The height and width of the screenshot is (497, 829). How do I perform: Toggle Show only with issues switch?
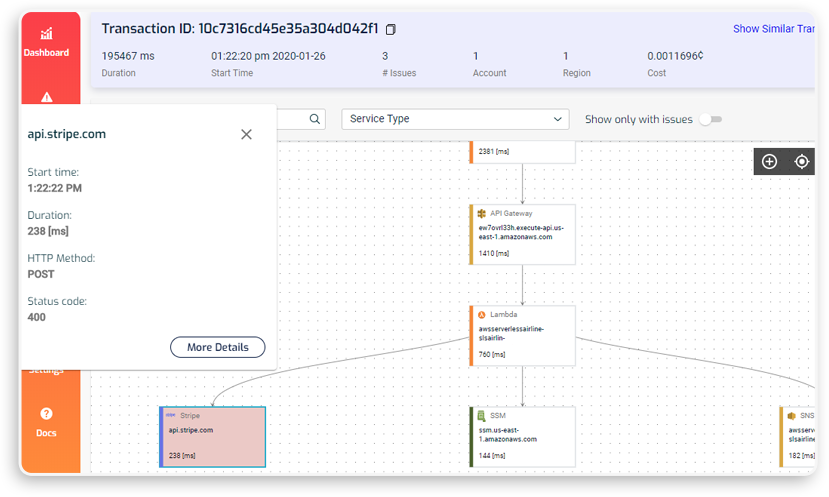point(711,119)
